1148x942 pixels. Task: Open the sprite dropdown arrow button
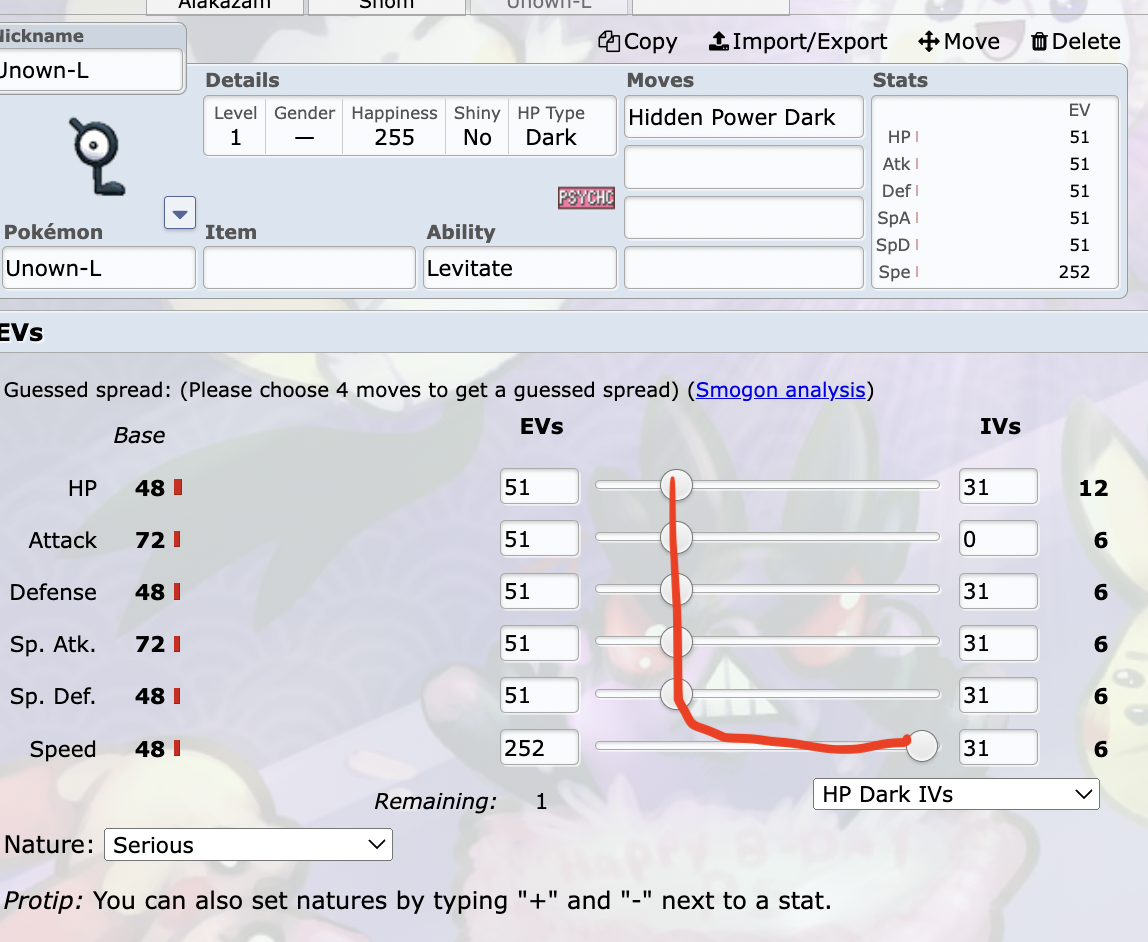[x=180, y=213]
